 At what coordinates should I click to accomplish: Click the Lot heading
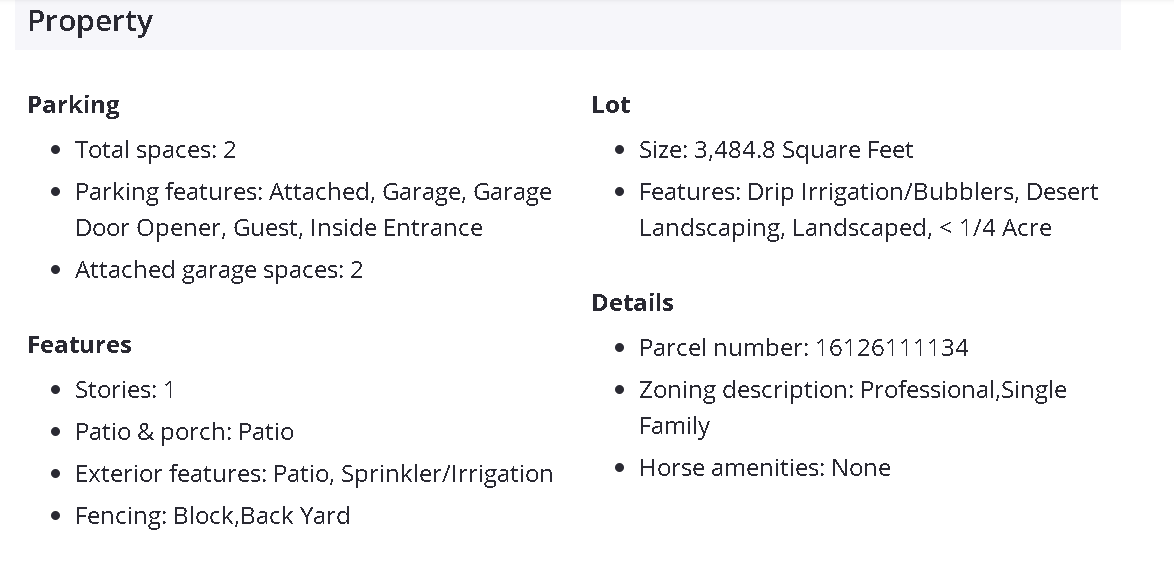[611, 105]
